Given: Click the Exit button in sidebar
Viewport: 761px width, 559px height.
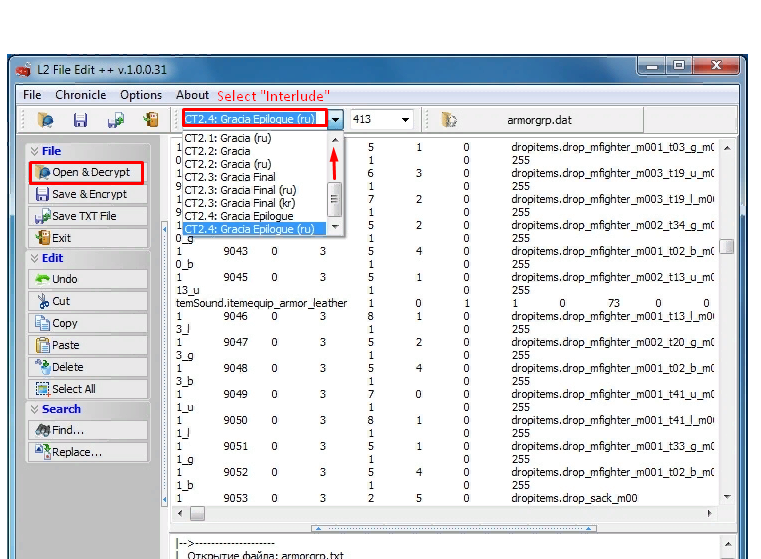Looking at the screenshot, I should (88, 238).
